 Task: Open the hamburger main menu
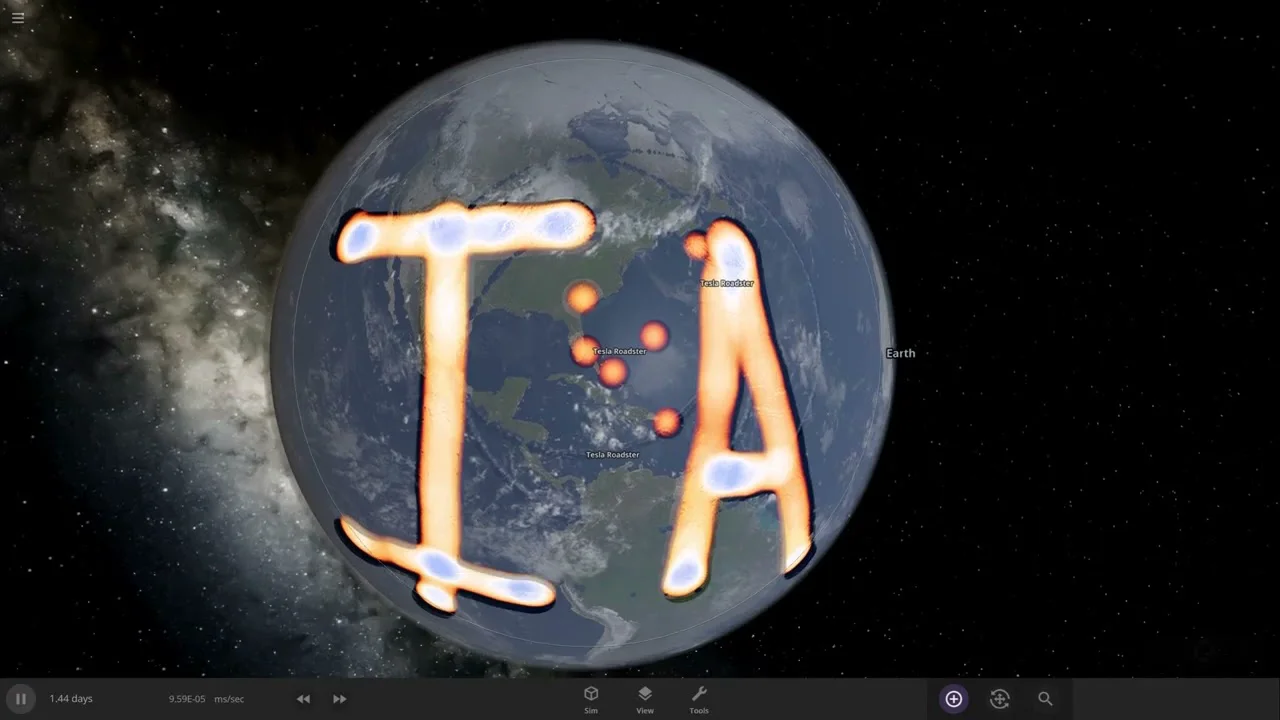point(18,18)
